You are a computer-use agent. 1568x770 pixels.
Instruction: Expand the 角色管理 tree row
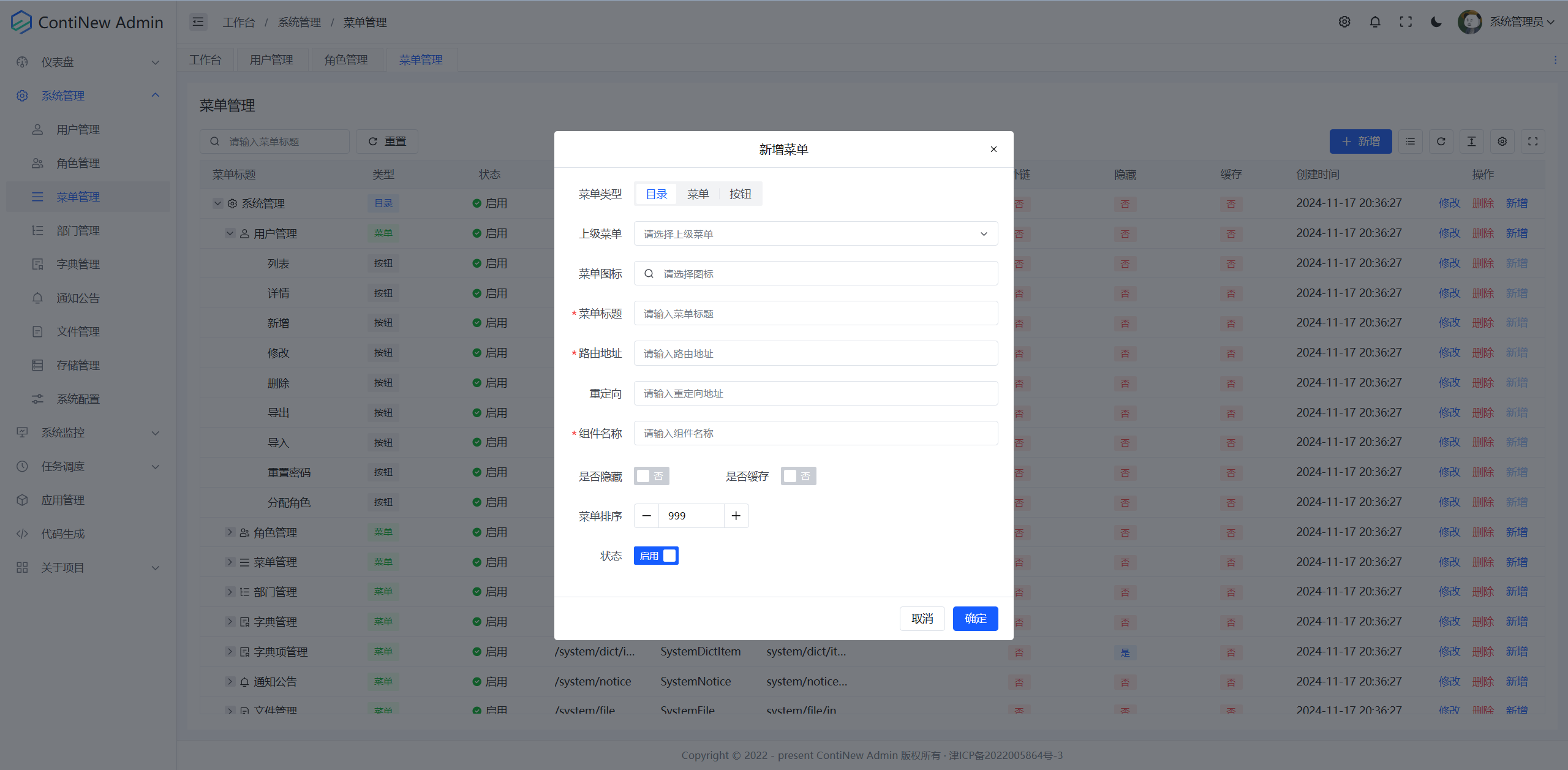tap(230, 532)
